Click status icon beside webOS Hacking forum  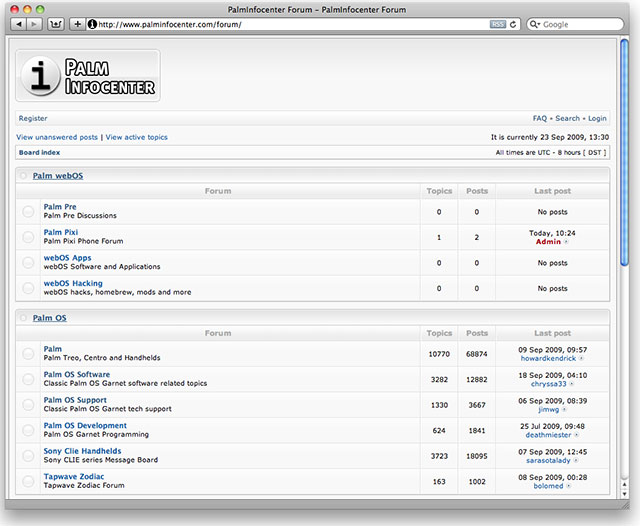click(x=28, y=288)
